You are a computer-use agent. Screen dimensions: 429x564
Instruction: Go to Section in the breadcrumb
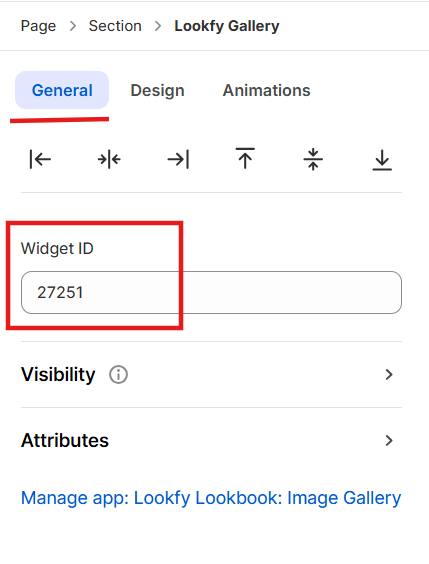point(115,26)
